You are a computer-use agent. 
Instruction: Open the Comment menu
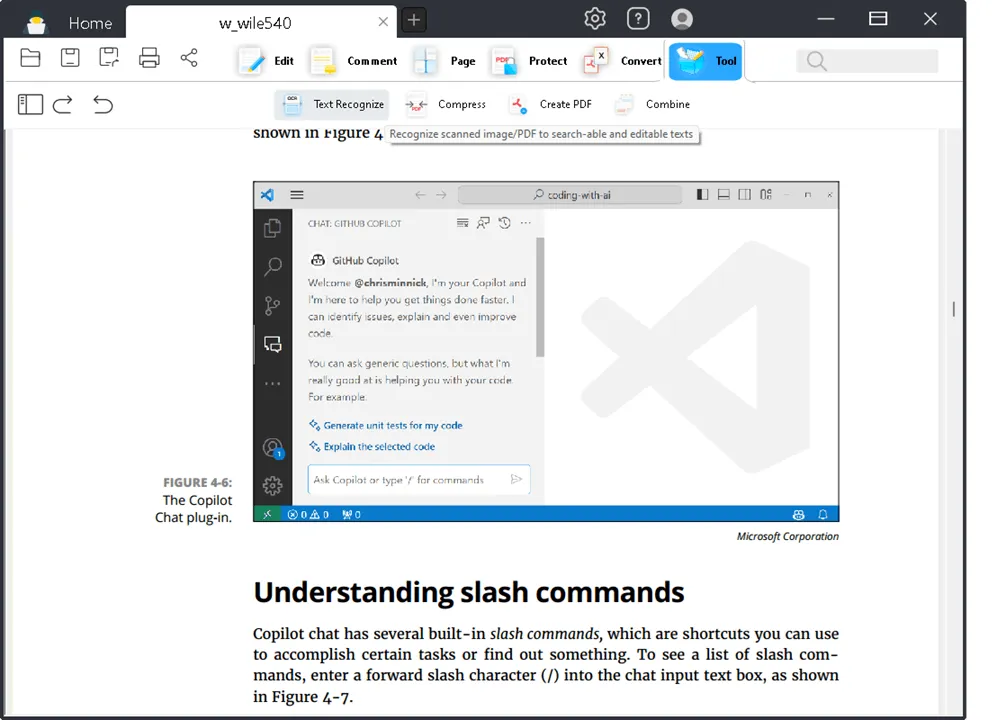354,61
